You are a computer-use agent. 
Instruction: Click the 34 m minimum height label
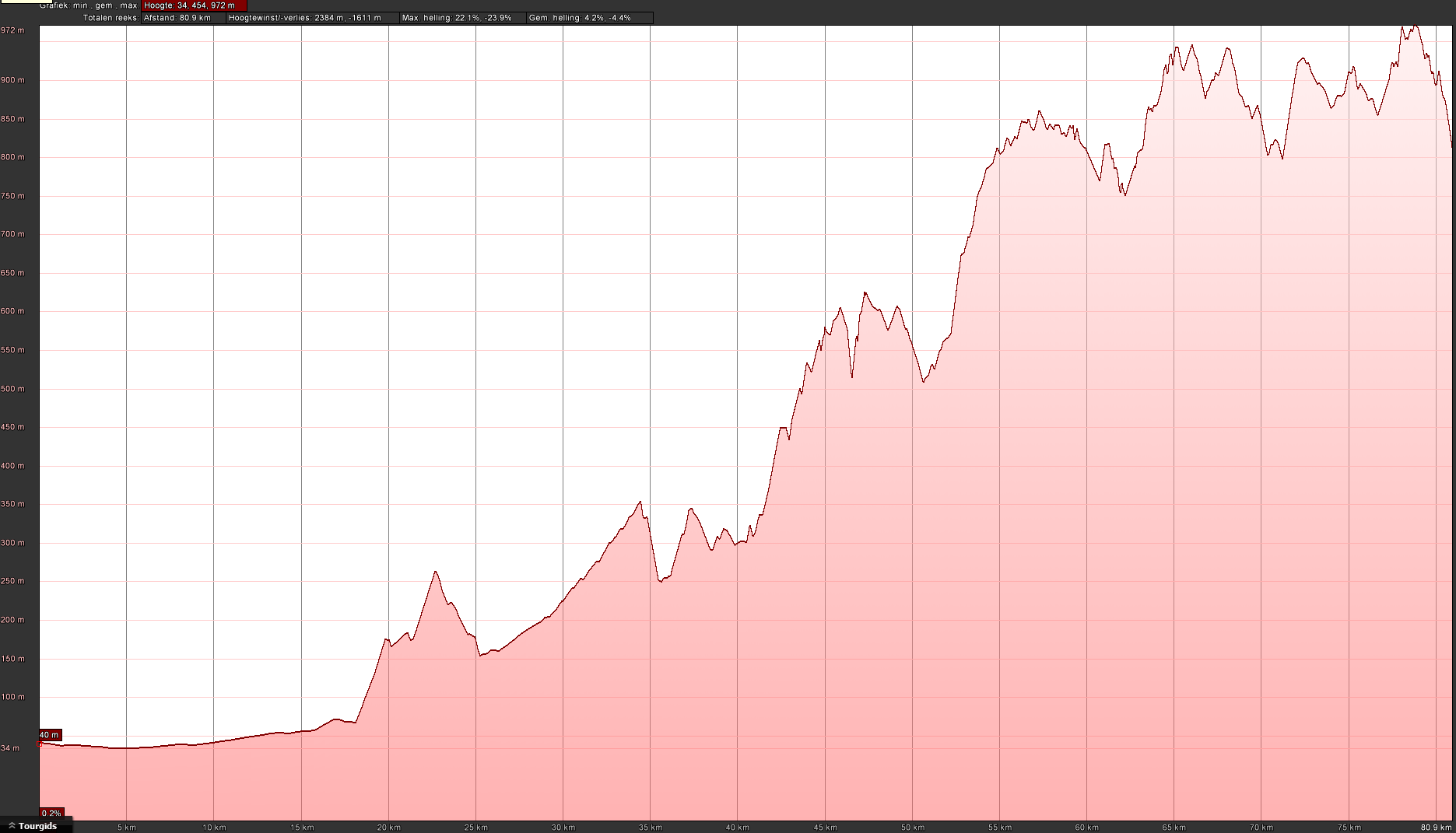(11, 748)
